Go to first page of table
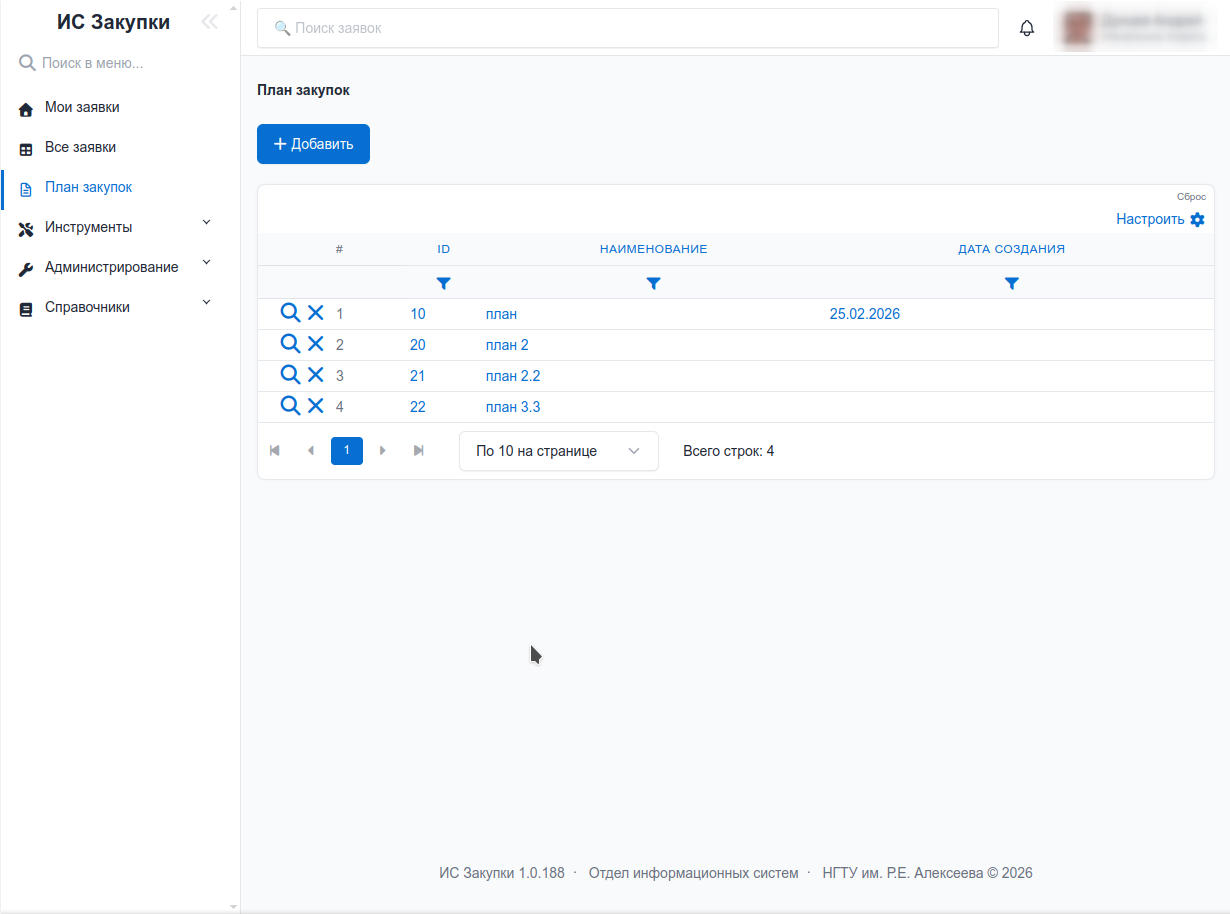 275,451
